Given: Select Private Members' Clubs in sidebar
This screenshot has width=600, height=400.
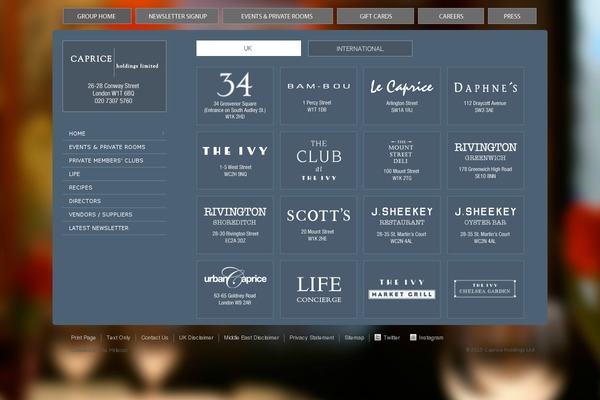Looking at the screenshot, I should coord(114,160).
